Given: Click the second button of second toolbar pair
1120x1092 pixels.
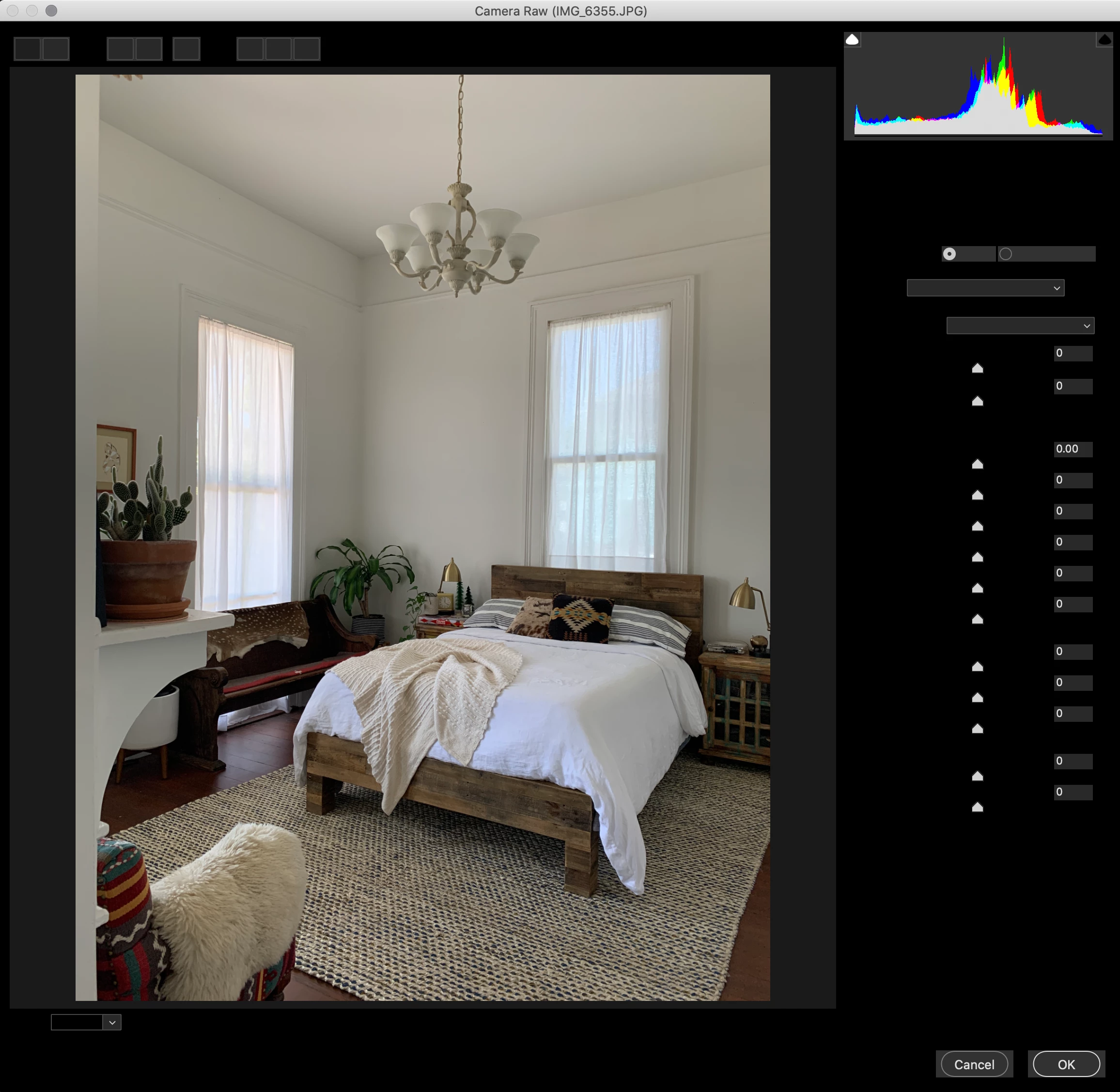Looking at the screenshot, I should coord(149,49).
